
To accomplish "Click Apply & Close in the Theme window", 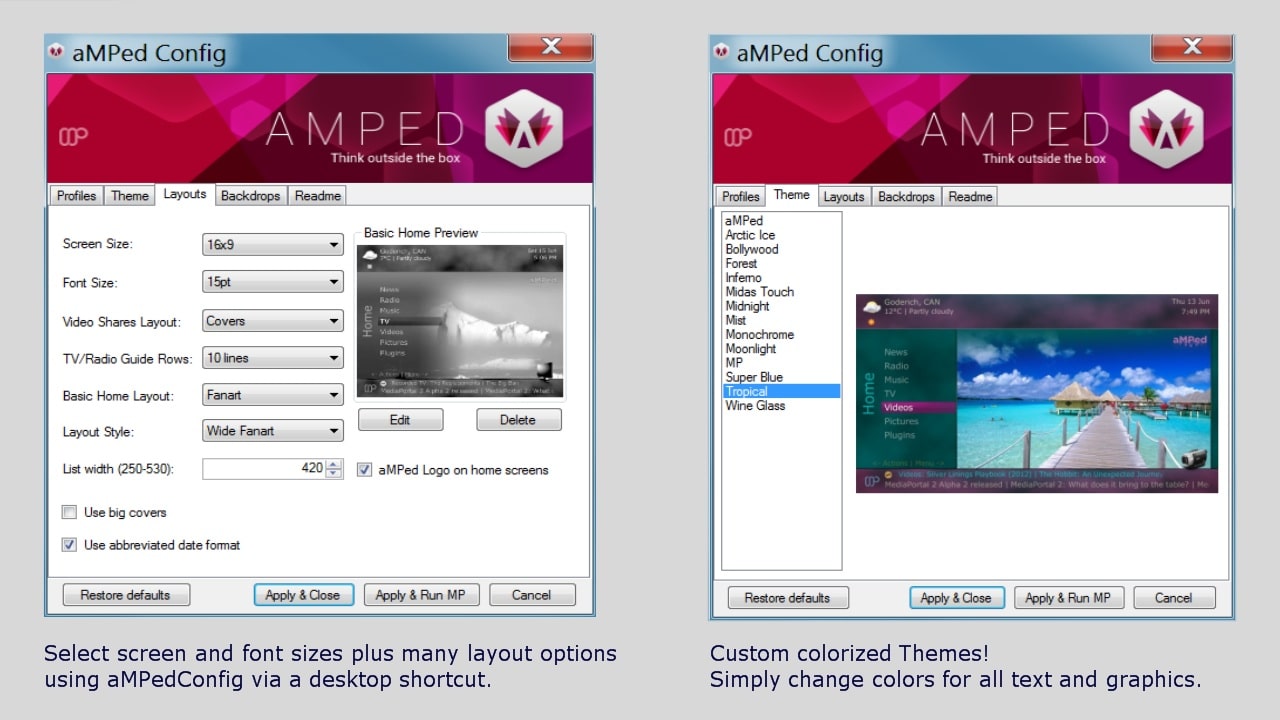I will pos(957,598).
